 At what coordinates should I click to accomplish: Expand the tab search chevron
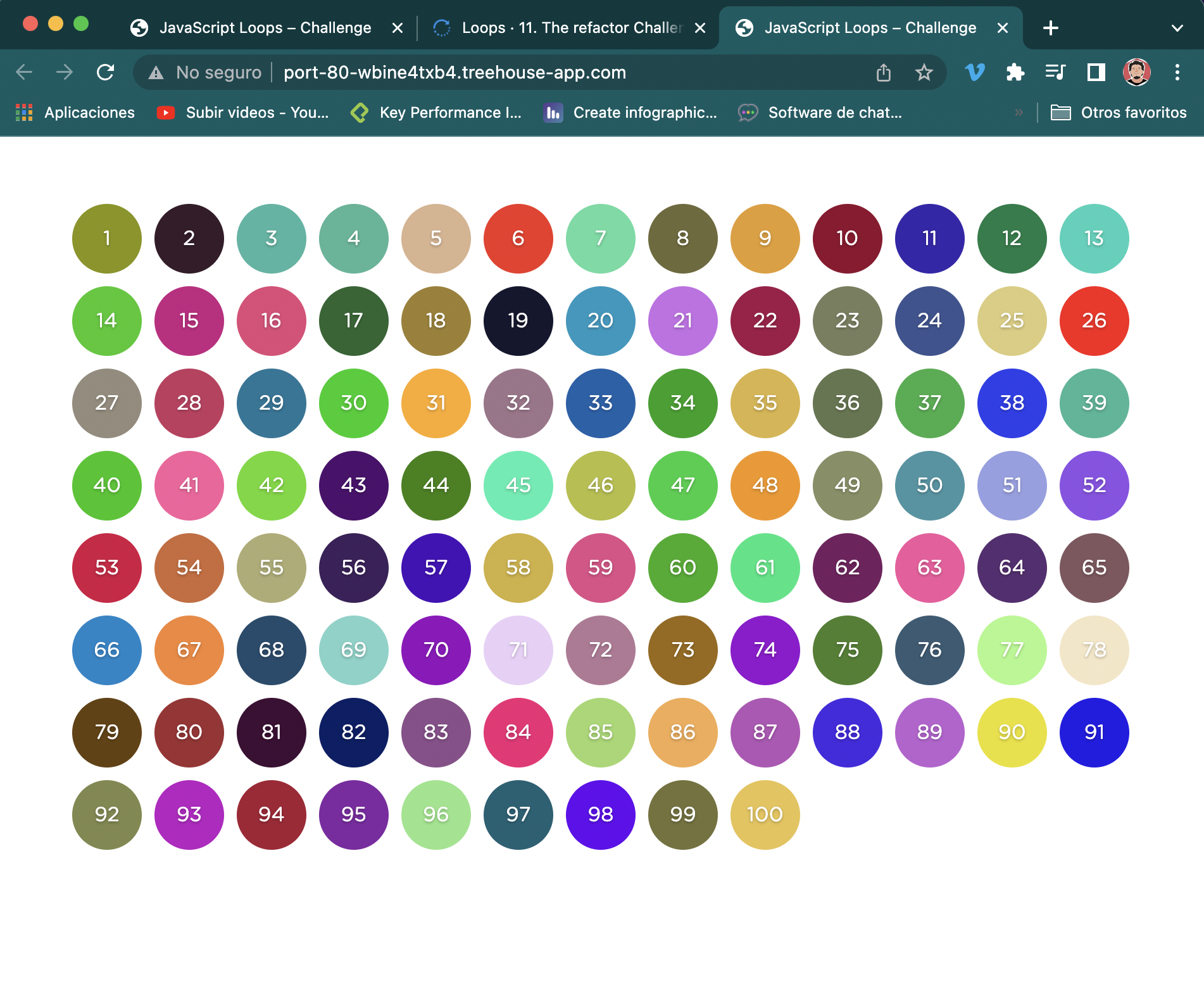pyautogui.click(x=1177, y=28)
